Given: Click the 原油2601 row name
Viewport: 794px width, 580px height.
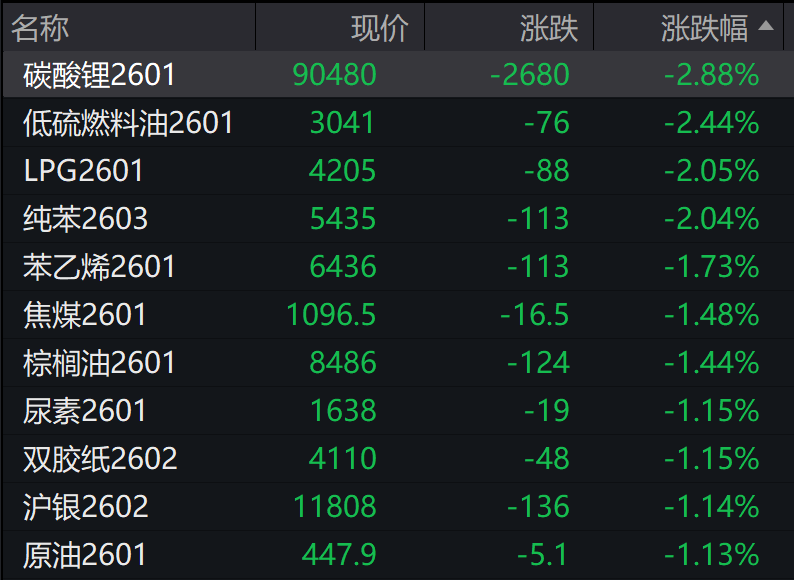Looking at the screenshot, I should [x=85, y=555].
